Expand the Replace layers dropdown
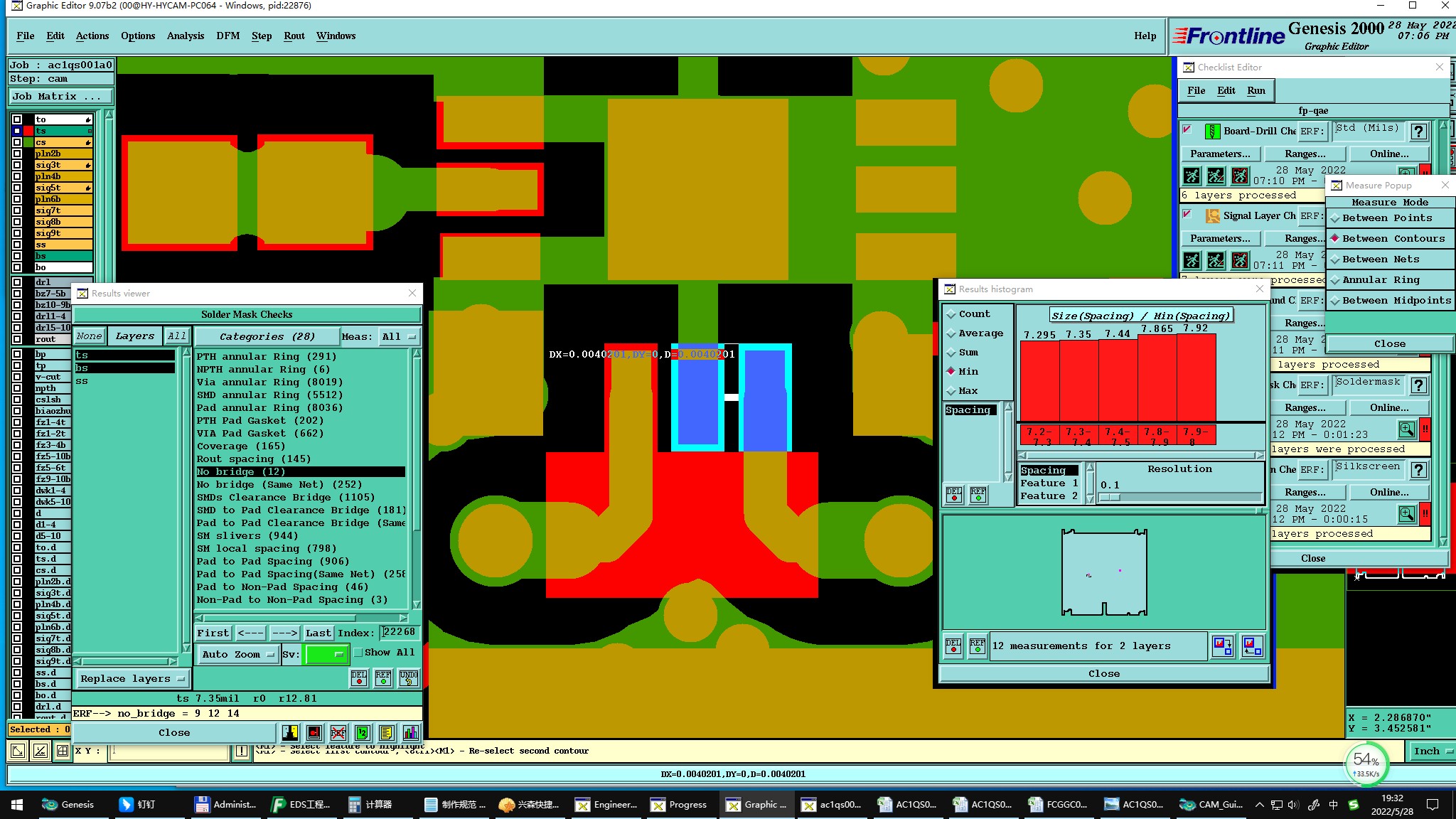Screen dimensions: 1456x819 click(x=132, y=679)
